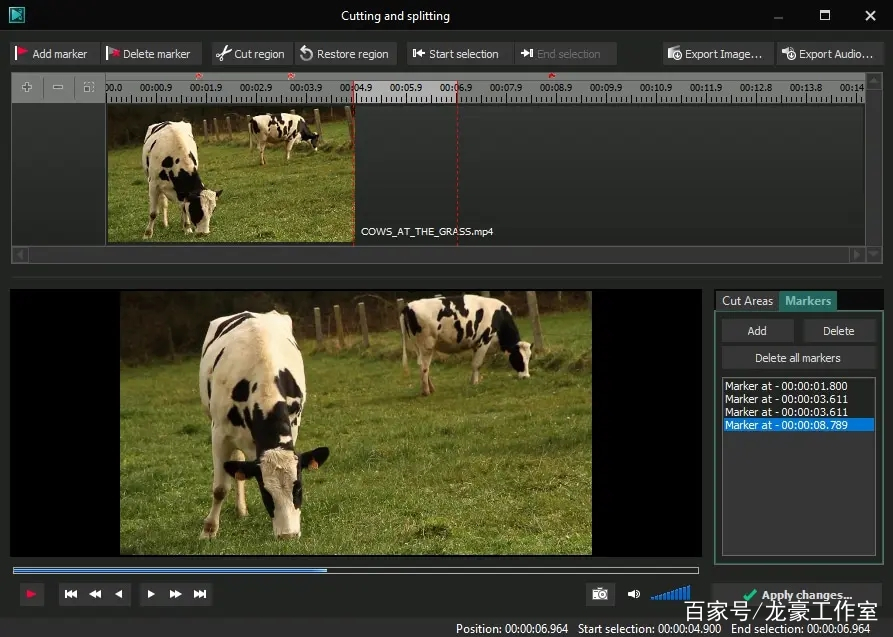Skip to end of video

point(200,594)
